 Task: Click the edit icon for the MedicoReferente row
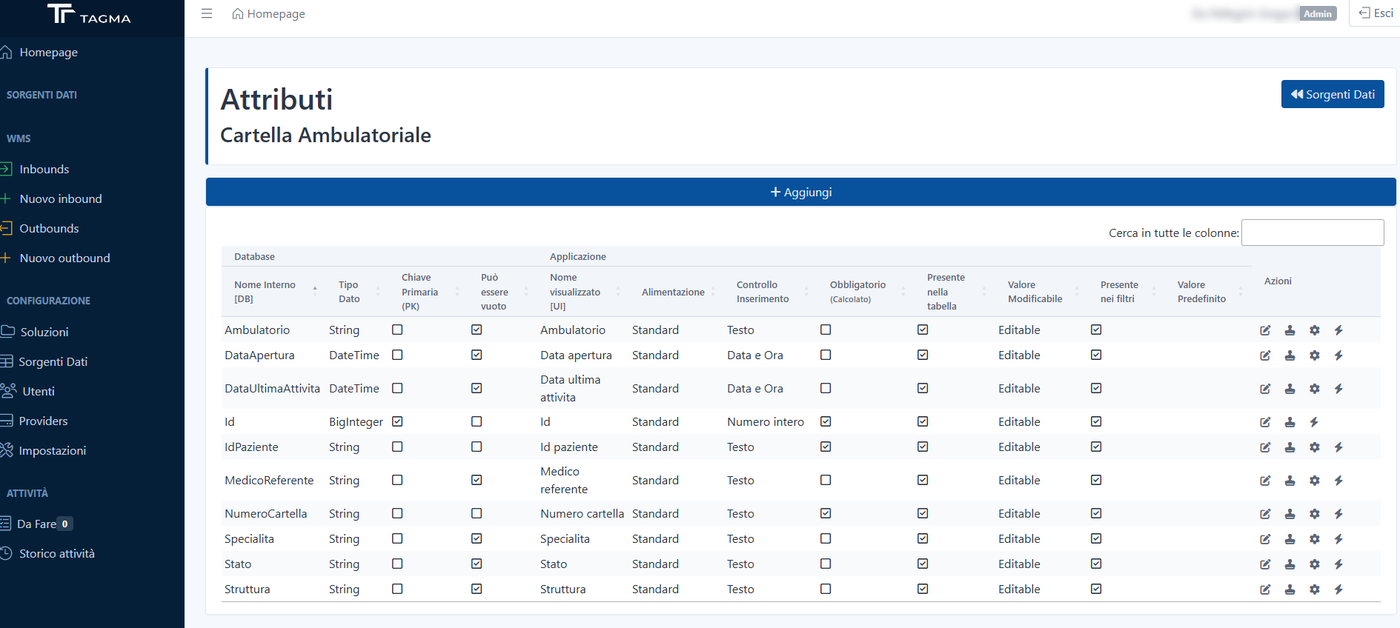pos(1265,481)
